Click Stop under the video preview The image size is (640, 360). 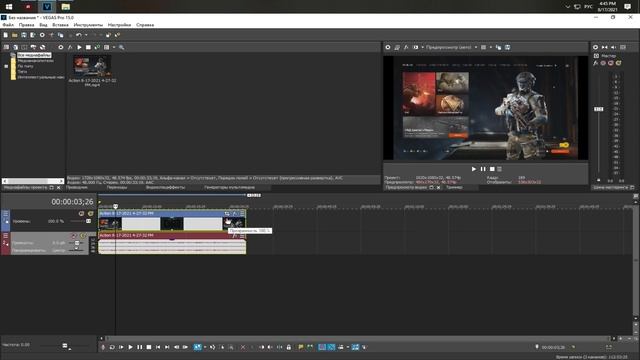(492, 169)
